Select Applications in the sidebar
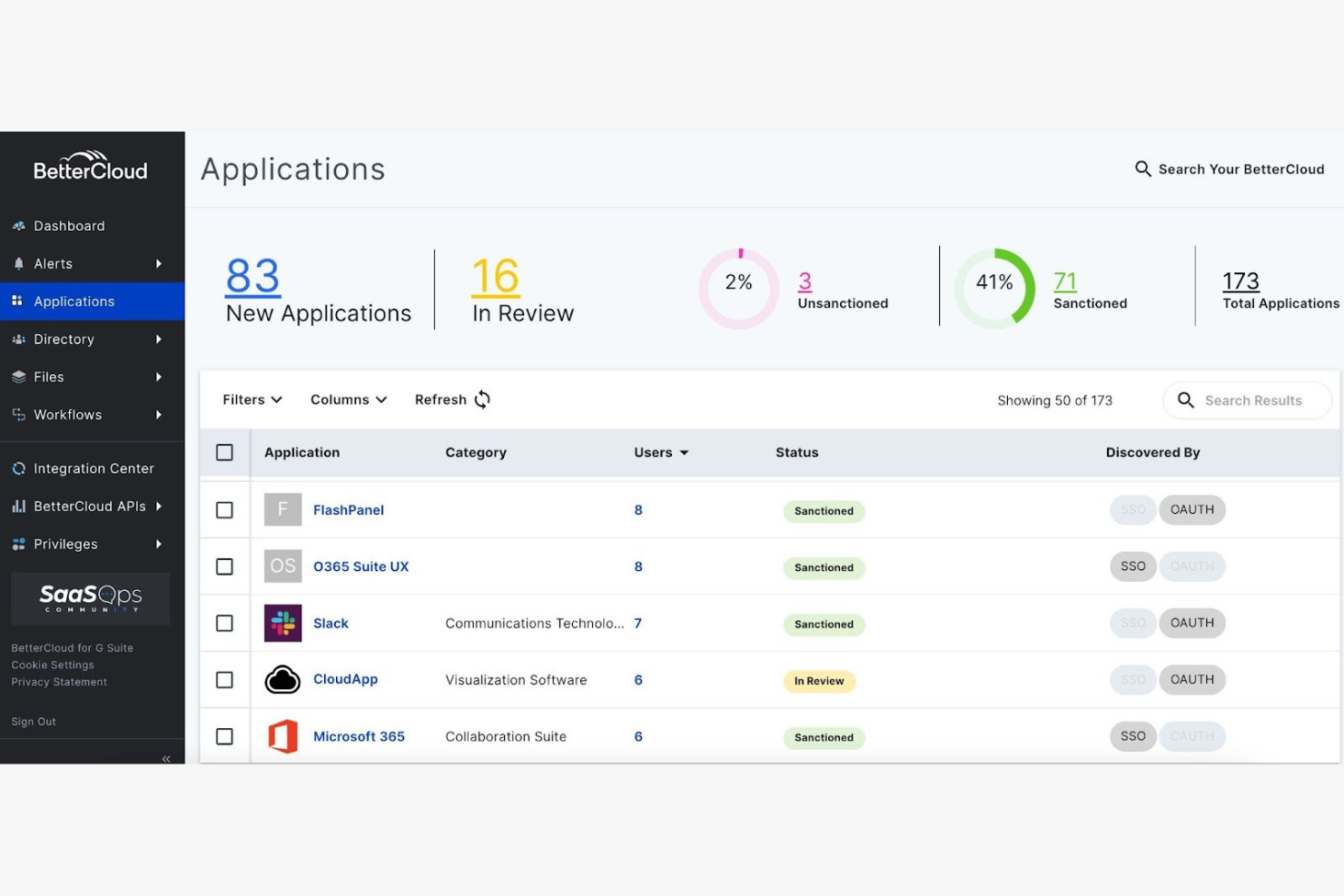The height and width of the screenshot is (896, 1344). [92, 301]
